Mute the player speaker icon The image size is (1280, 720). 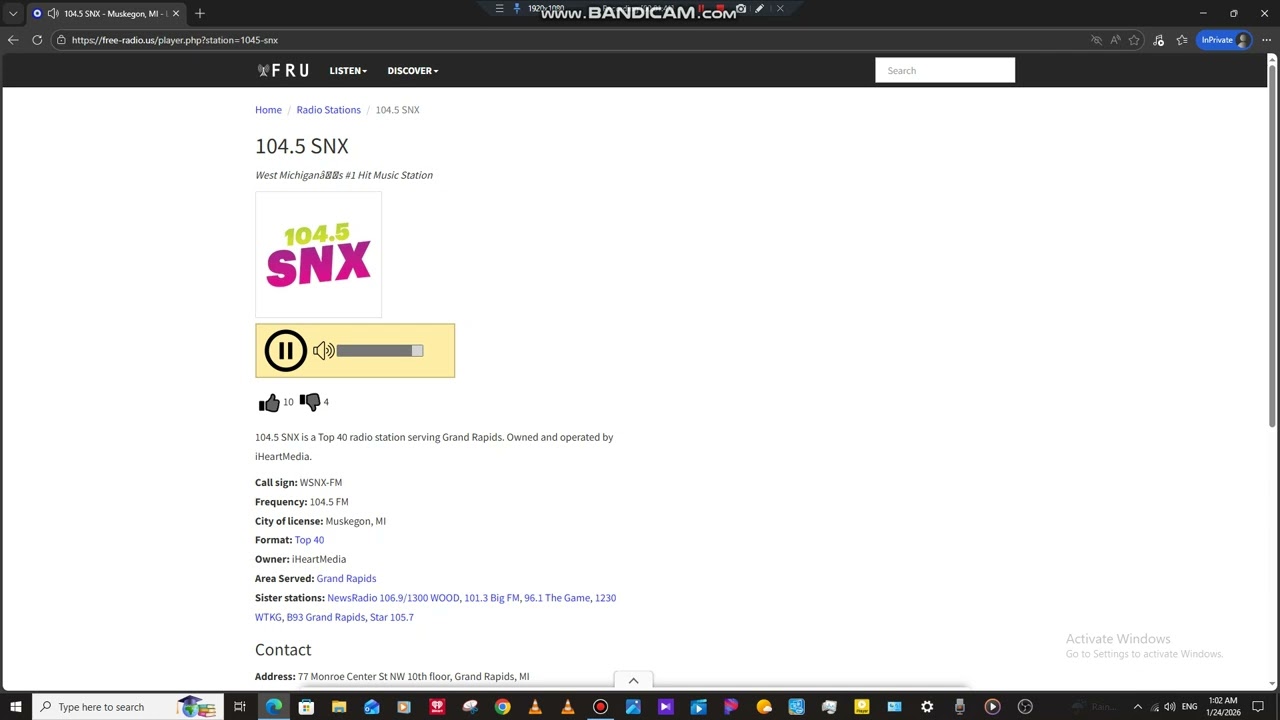point(323,351)
